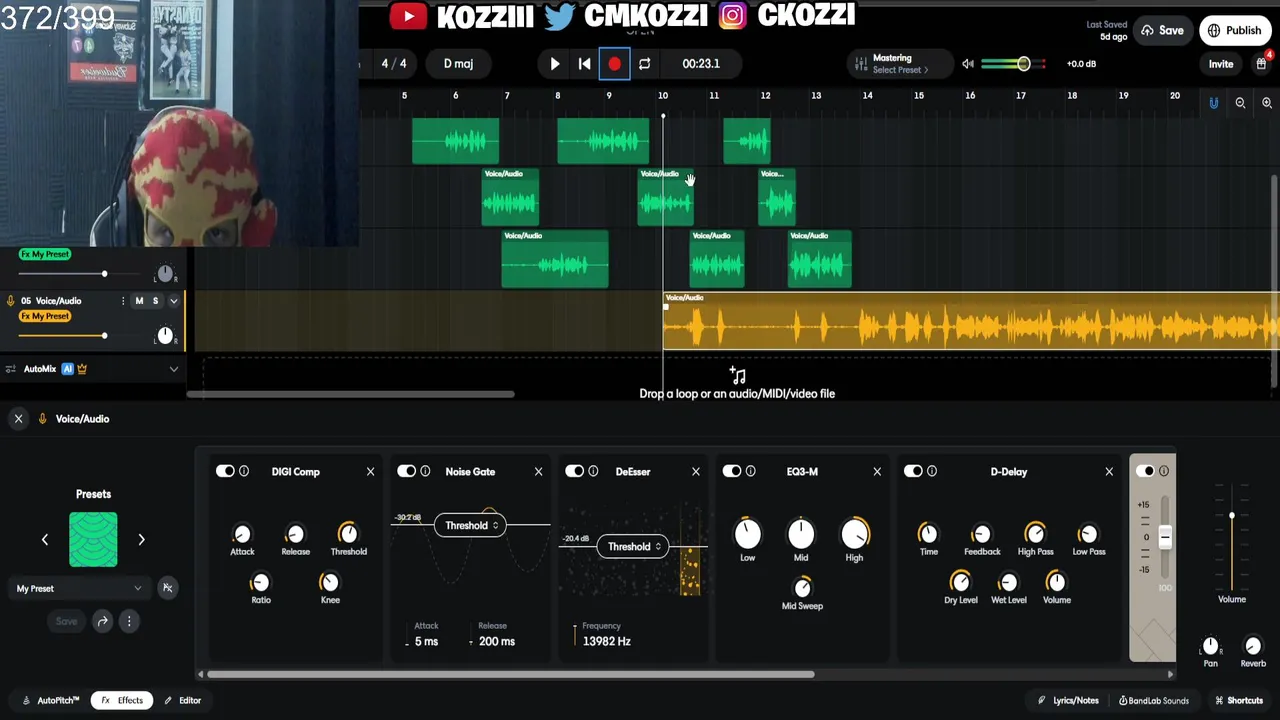1280x720 pixels.
Task: Return playhead to start
Action: 585,64
